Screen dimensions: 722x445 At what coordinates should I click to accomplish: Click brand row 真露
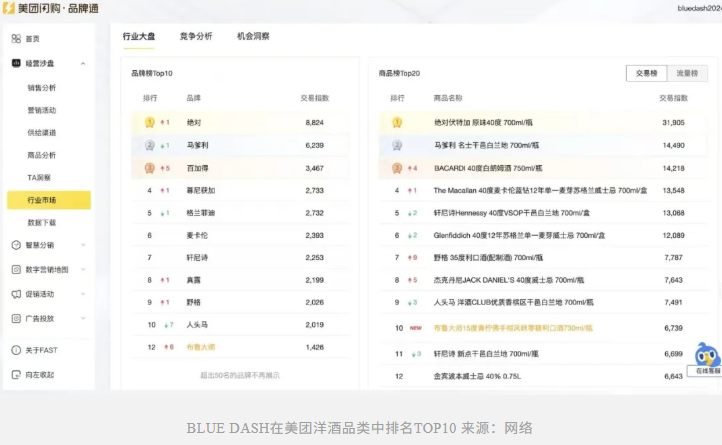point(240,280)
